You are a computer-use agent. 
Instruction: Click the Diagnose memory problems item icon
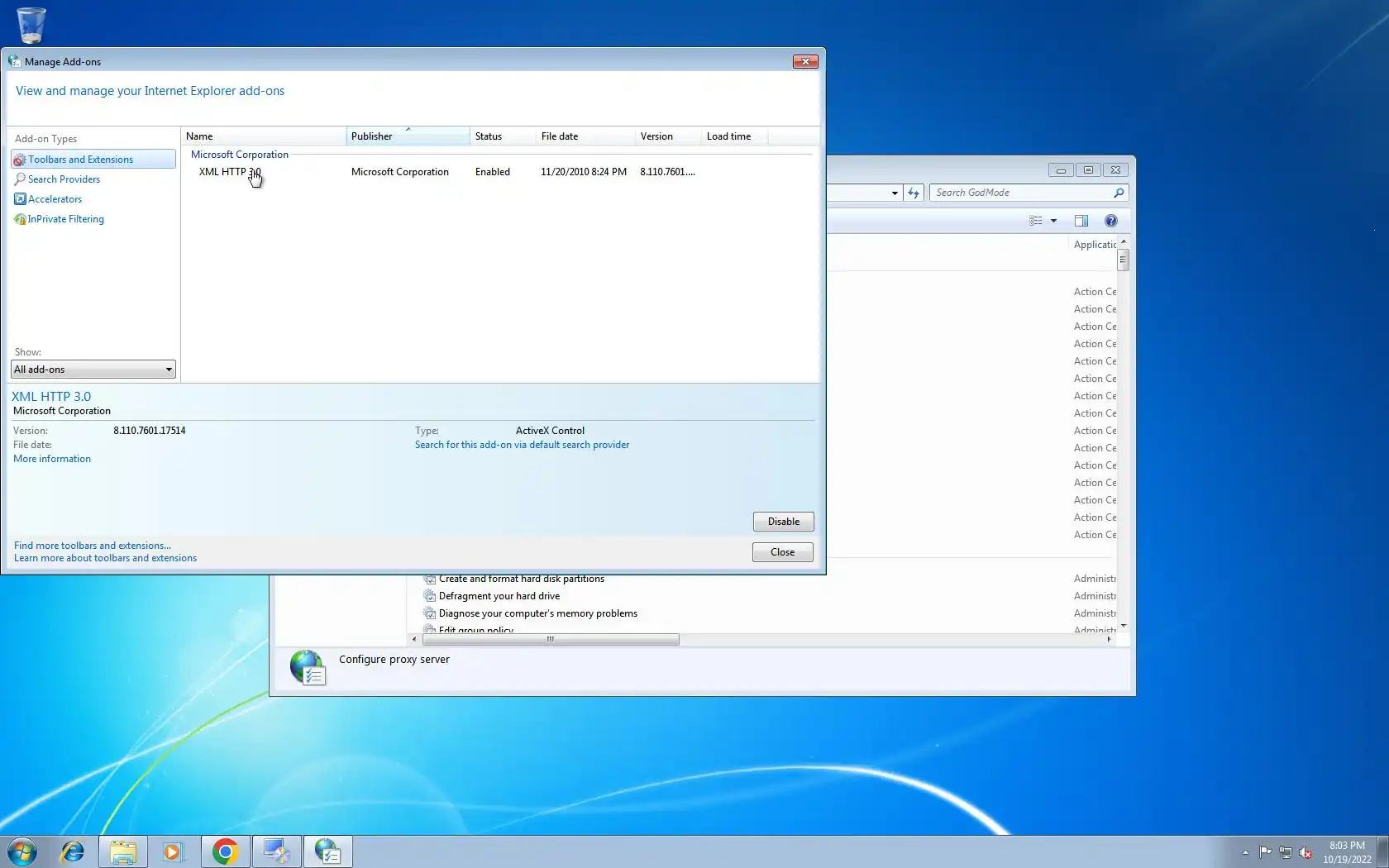429,613
